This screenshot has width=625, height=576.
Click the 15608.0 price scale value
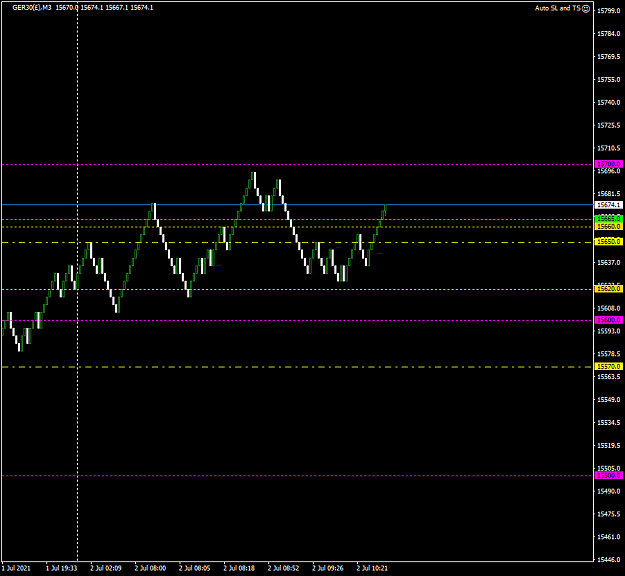(609, 309)
